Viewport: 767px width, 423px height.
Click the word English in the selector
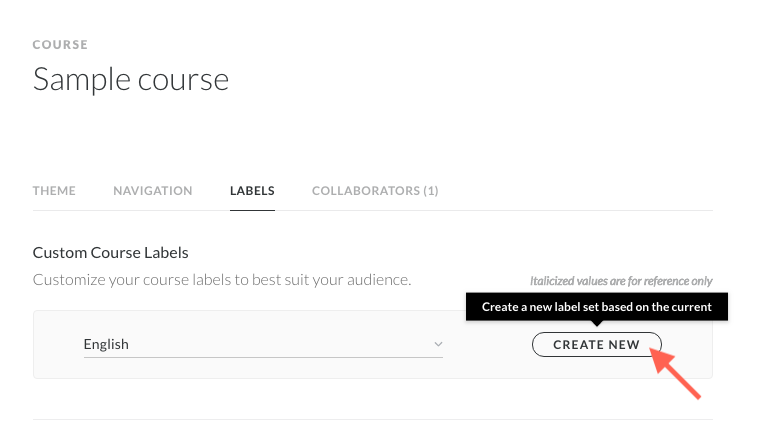106,344
